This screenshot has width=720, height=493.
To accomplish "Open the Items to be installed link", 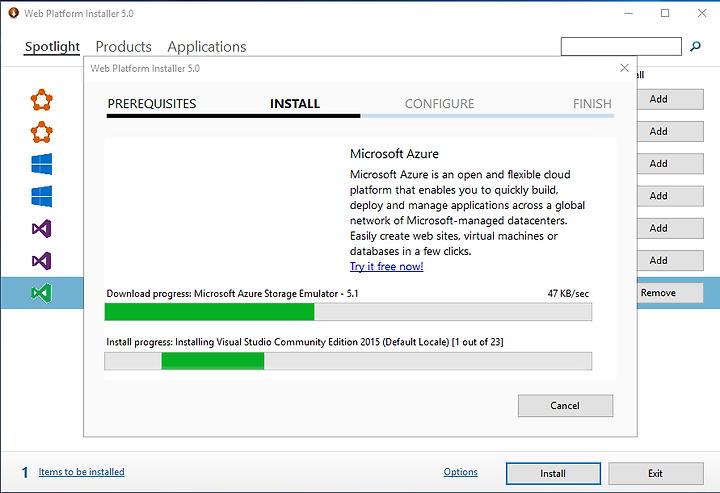I will [x=81, y=472].
